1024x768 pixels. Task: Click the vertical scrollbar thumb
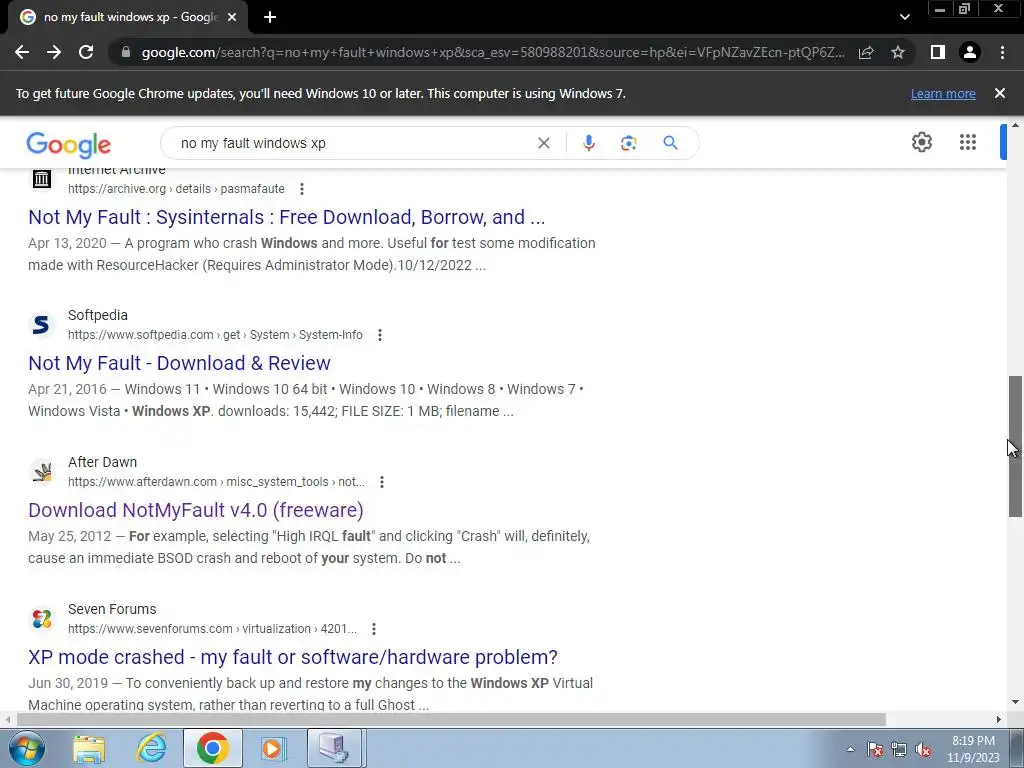(1016, 447)
